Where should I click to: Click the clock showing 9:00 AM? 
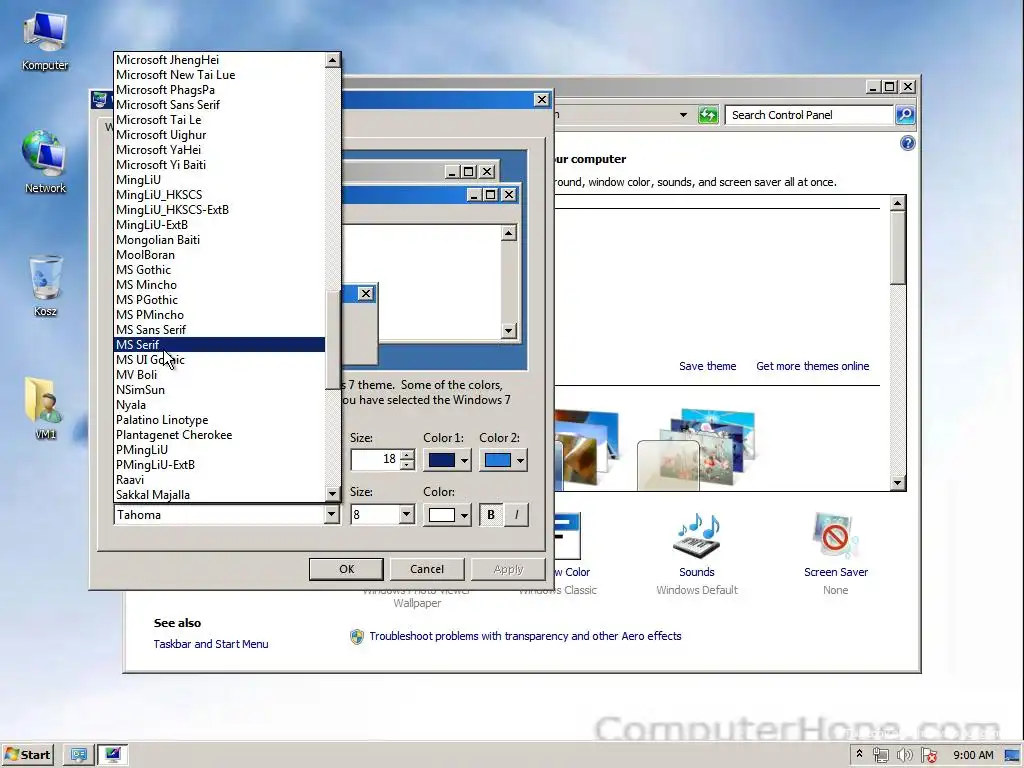(x=973, y=755)
